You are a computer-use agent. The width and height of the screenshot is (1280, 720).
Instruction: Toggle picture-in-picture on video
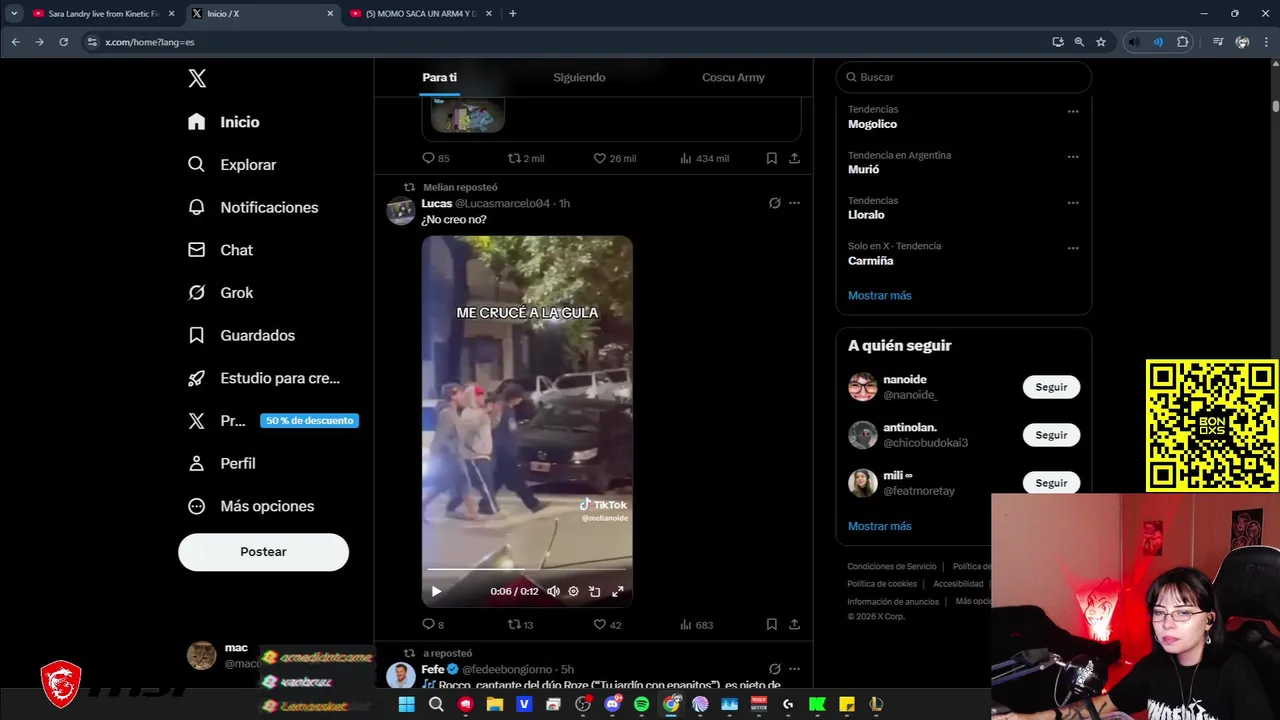595,591
